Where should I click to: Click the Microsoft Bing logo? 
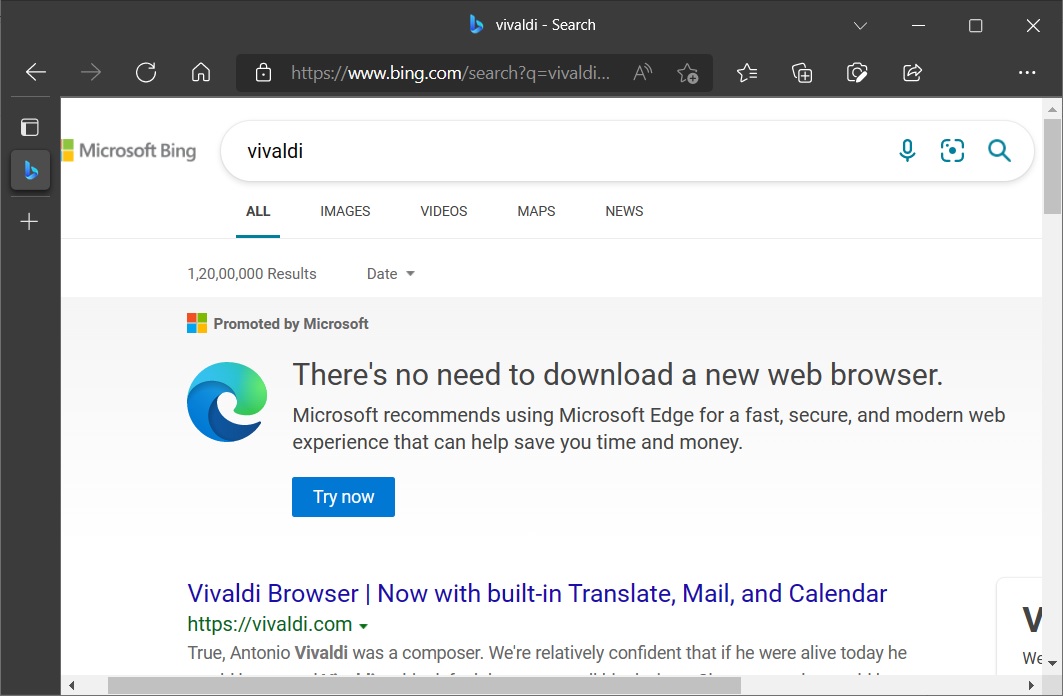129,150
